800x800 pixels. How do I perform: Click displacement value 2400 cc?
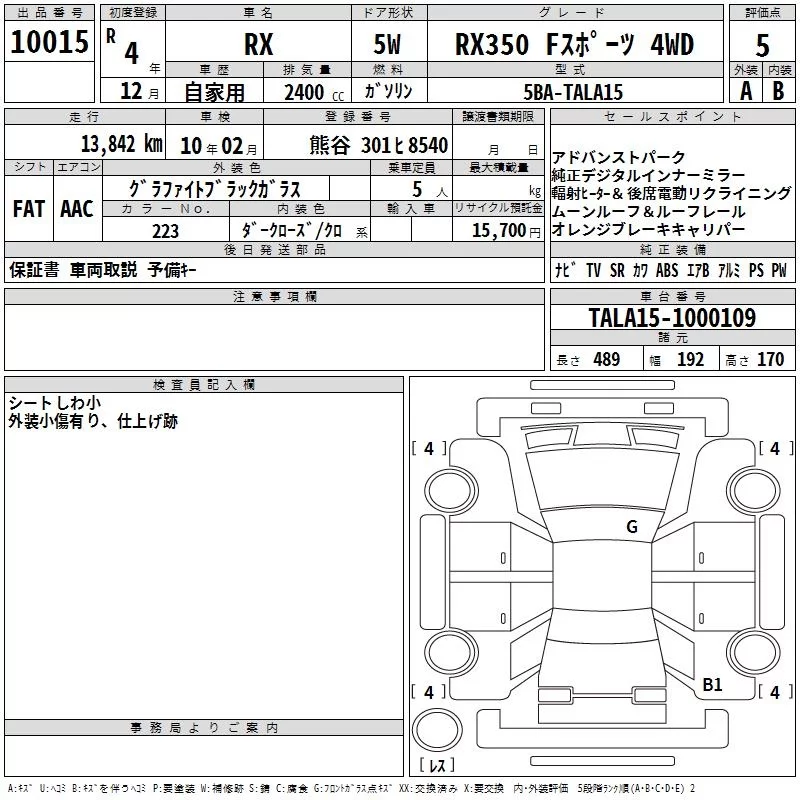pos(314,93)
